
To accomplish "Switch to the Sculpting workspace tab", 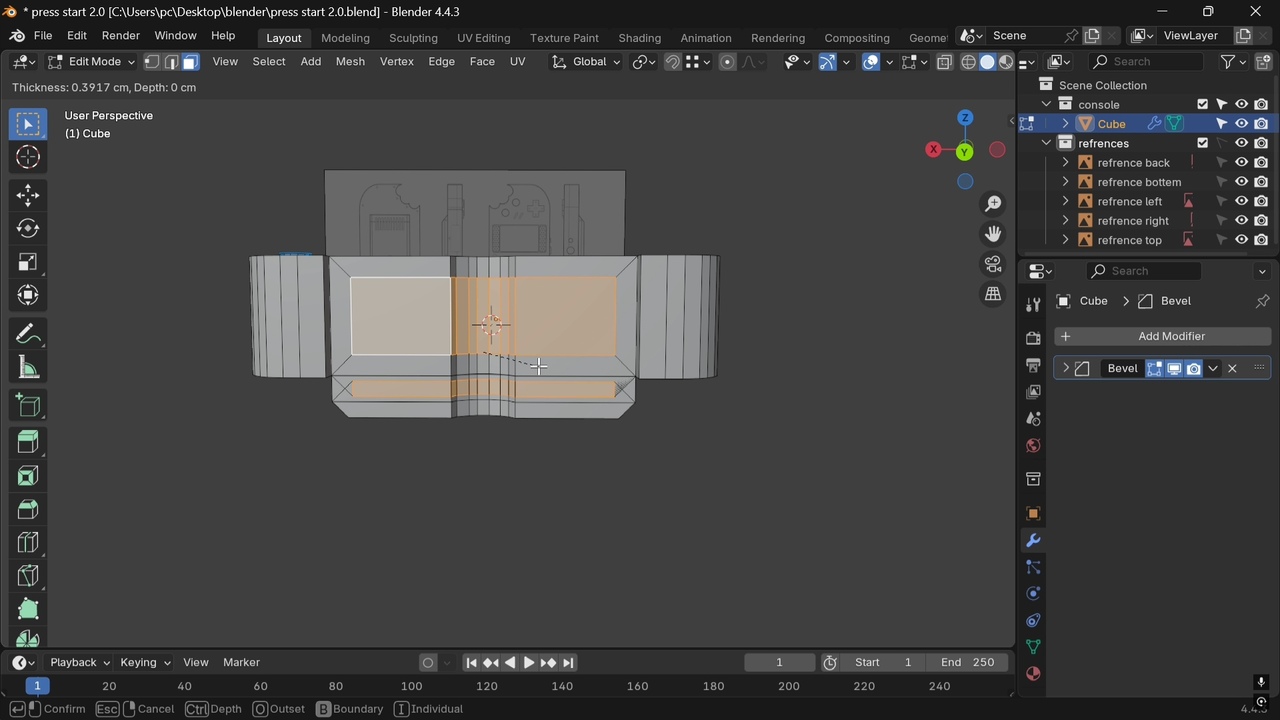I will click(413, 38).
